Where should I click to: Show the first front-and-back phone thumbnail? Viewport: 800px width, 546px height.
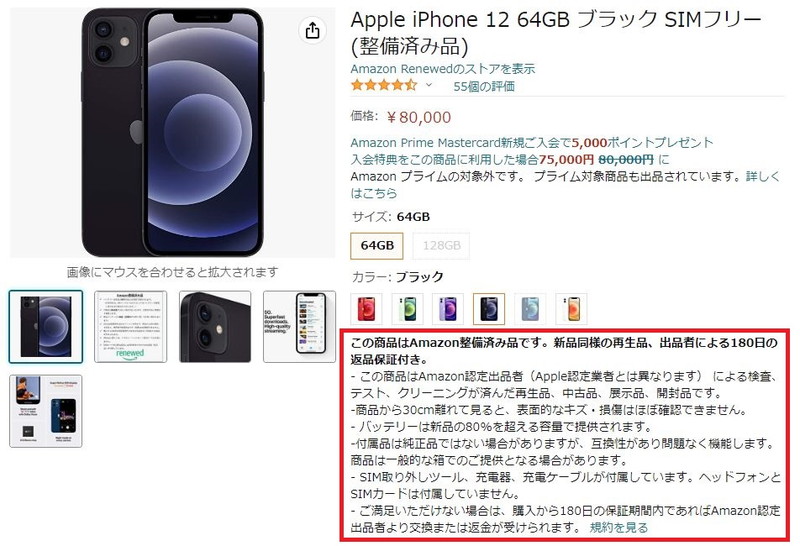46,327
